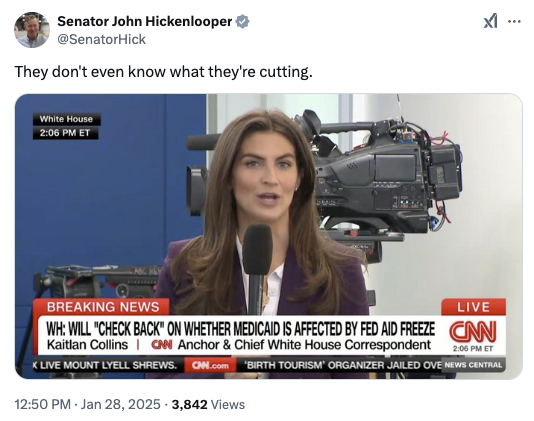534x421 pixels.
Task: Click the CNN.com ticker logo
Action: click(210, 365)
